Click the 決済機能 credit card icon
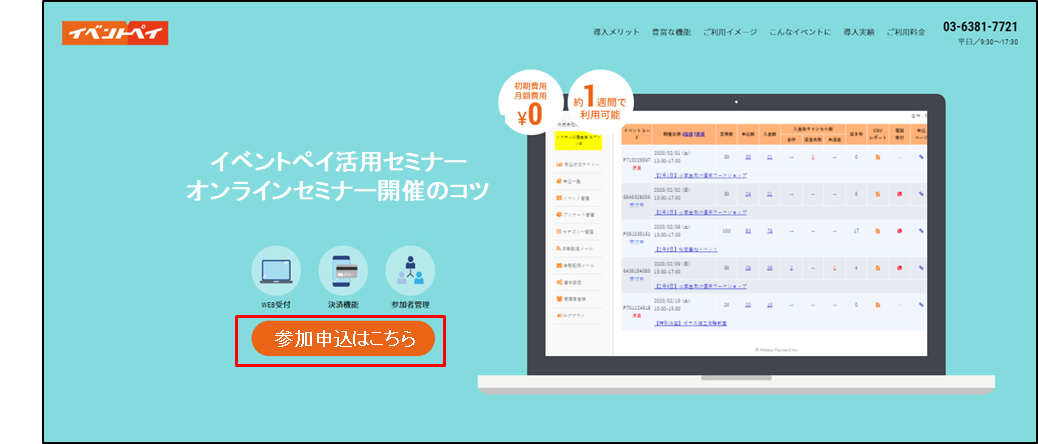The image size is (1038, 444). pos(343,270)
